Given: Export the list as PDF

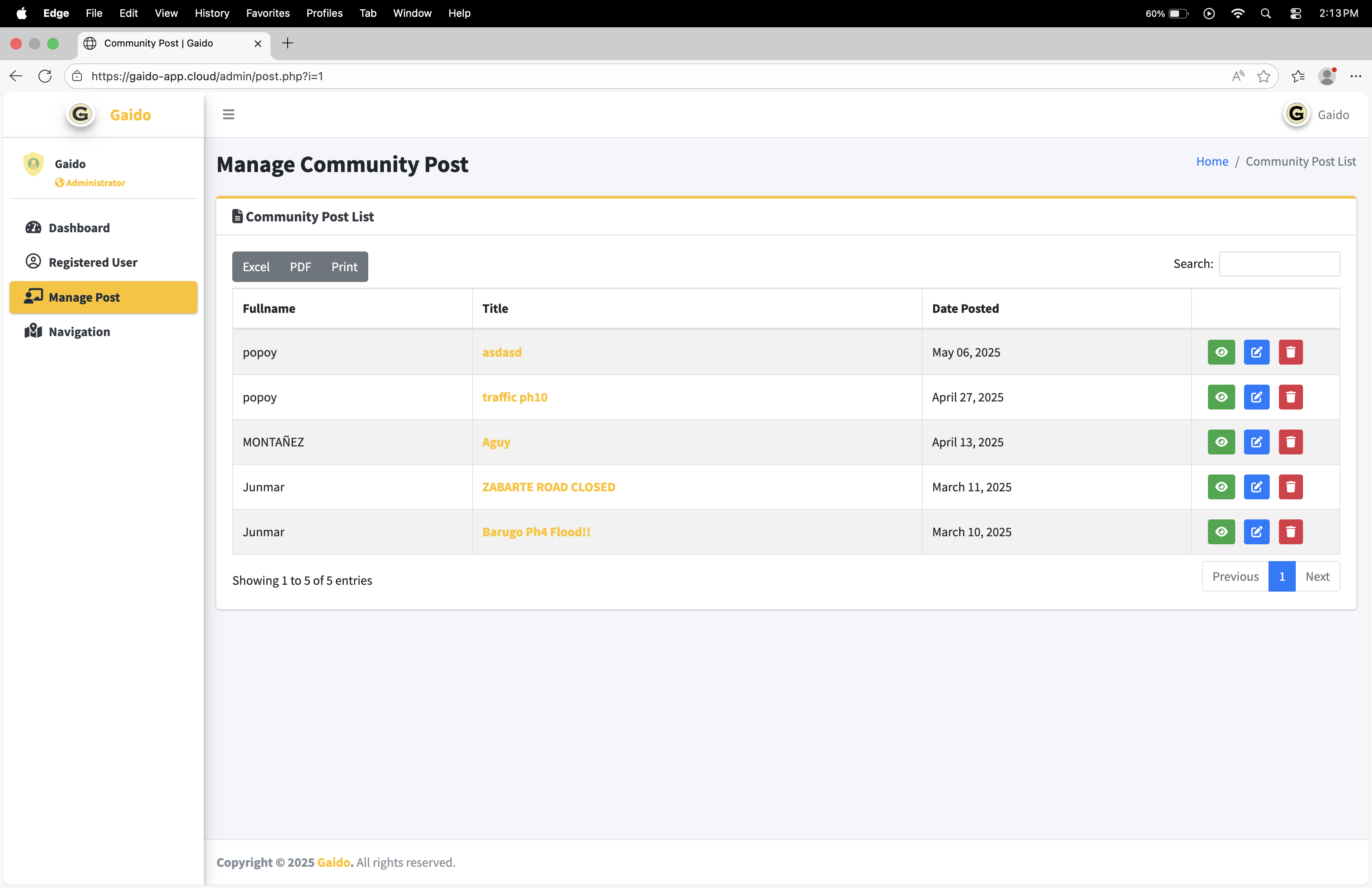Looking at the screenshot, I should click(300, 267).
